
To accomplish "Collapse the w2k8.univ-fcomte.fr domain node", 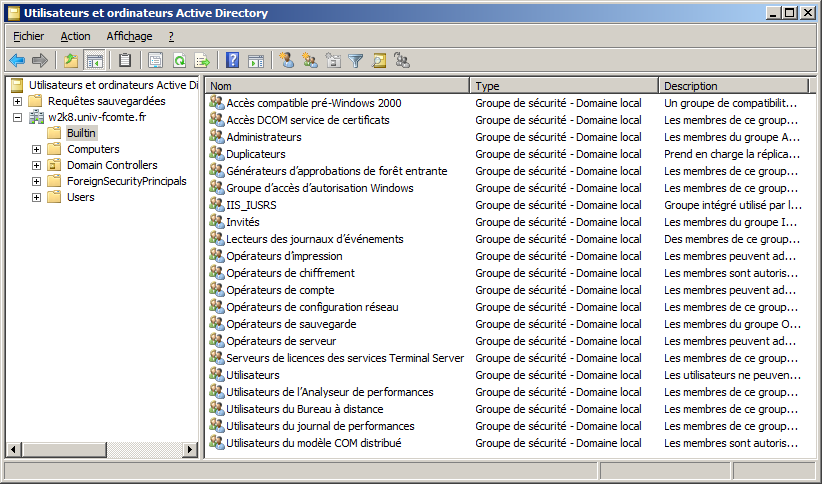I will (x=18, y=117).
